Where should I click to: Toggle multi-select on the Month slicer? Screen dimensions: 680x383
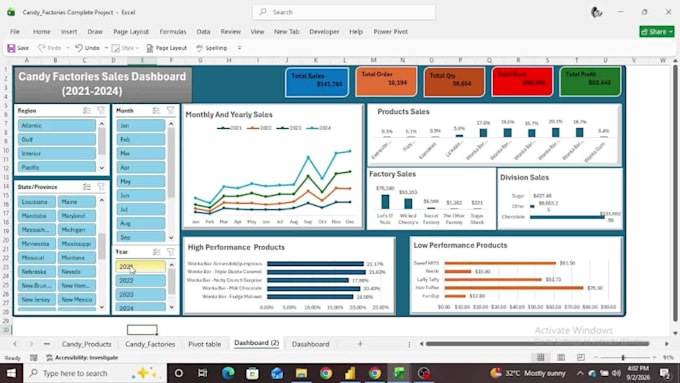click(x=156, y=111)
